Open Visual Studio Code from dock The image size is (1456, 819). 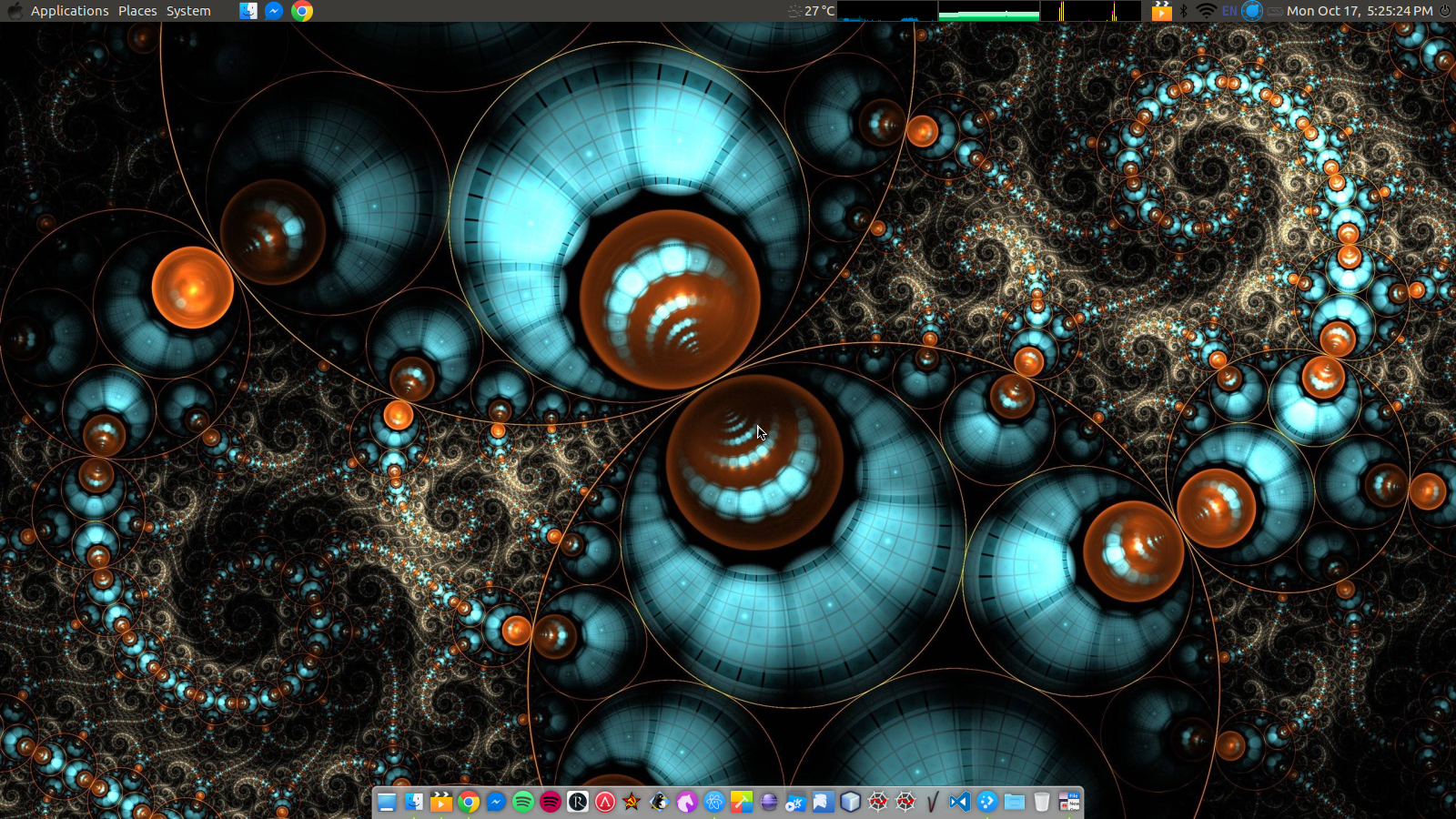pos(960,802)
